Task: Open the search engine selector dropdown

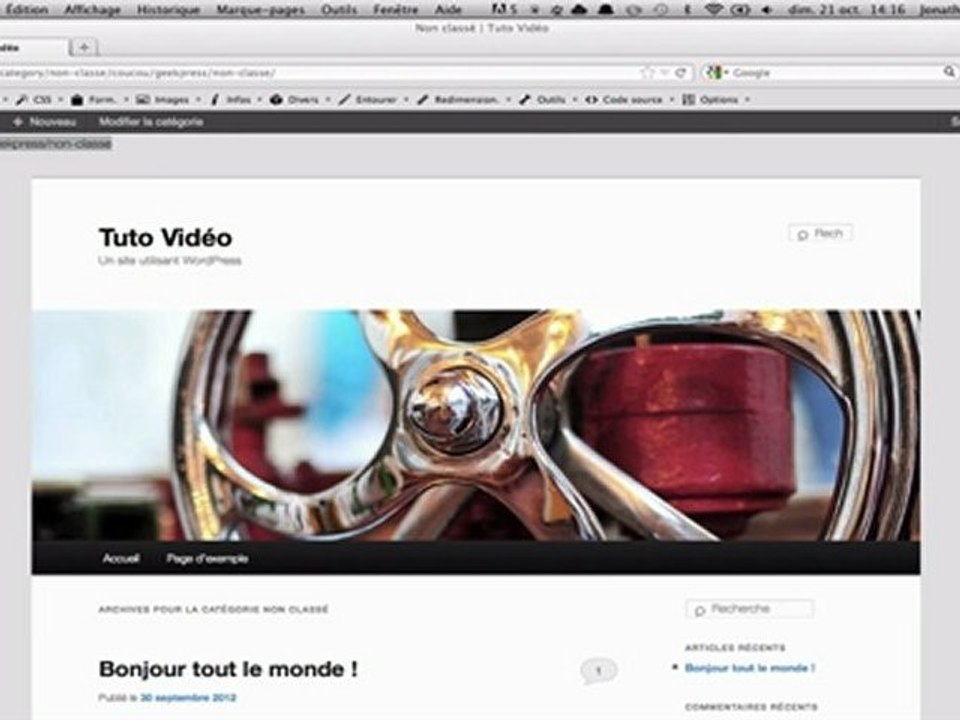Action: [x=718, y=73]
